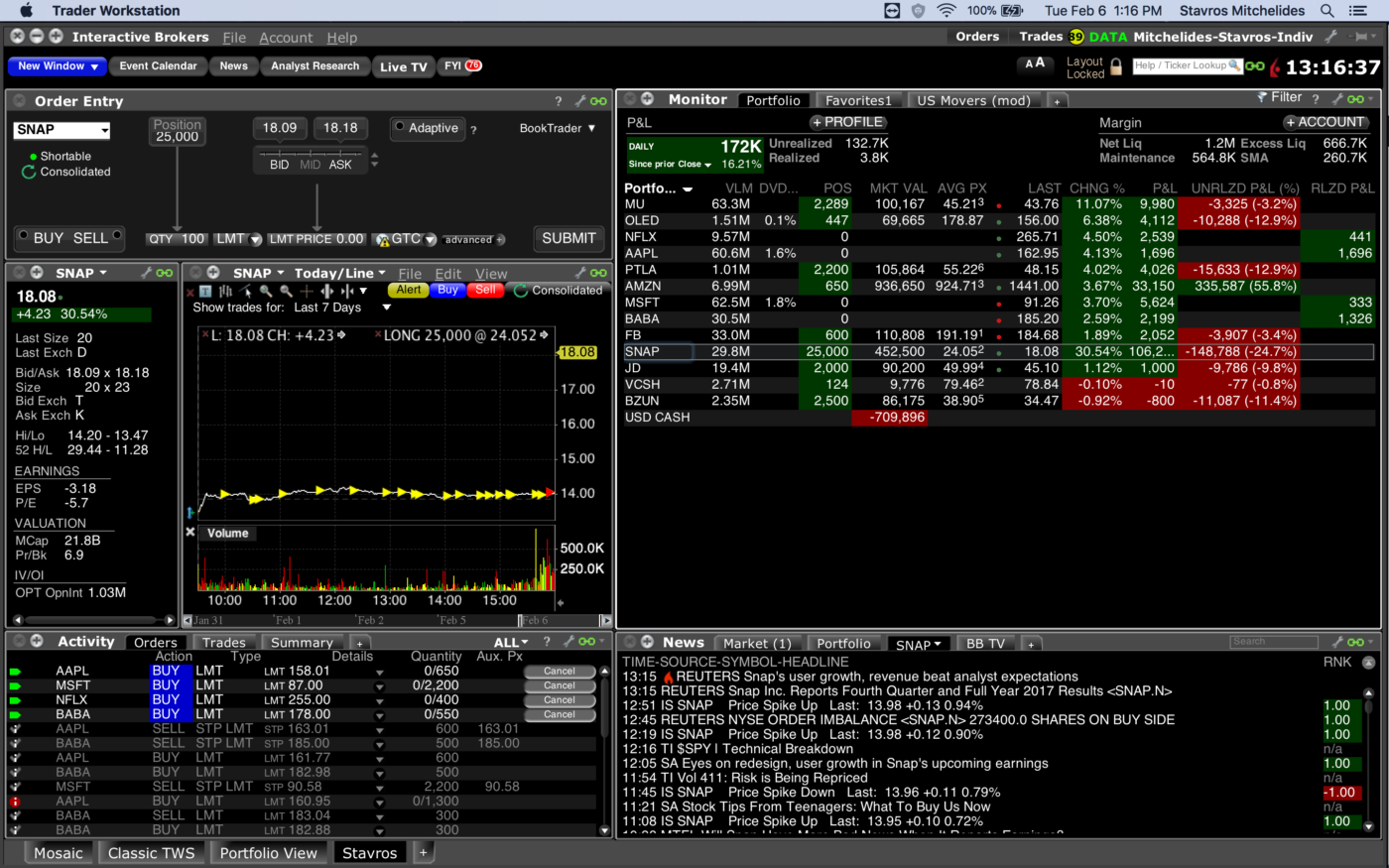Click the plus icon beside Monitor title
Viewport: 1389px width, 868px height.
tap(647, 99)
